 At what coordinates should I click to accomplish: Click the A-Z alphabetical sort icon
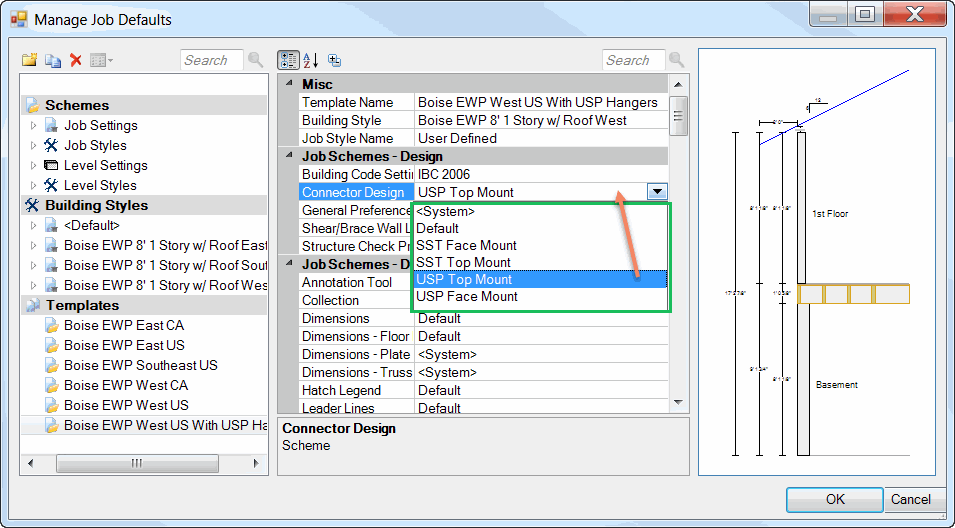coord(311,60)
